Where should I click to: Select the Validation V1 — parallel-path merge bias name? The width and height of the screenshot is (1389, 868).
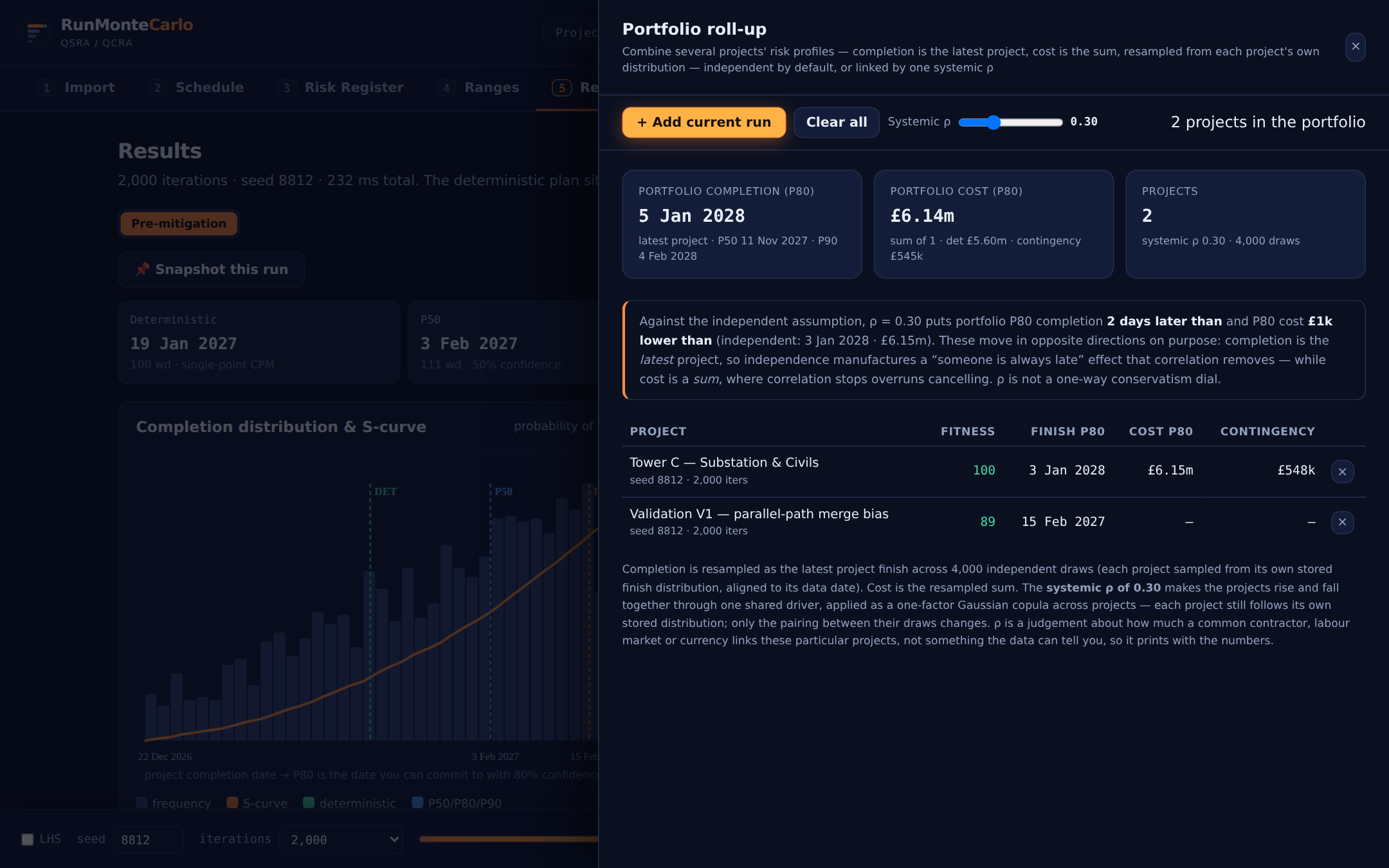tap(759, 514)
